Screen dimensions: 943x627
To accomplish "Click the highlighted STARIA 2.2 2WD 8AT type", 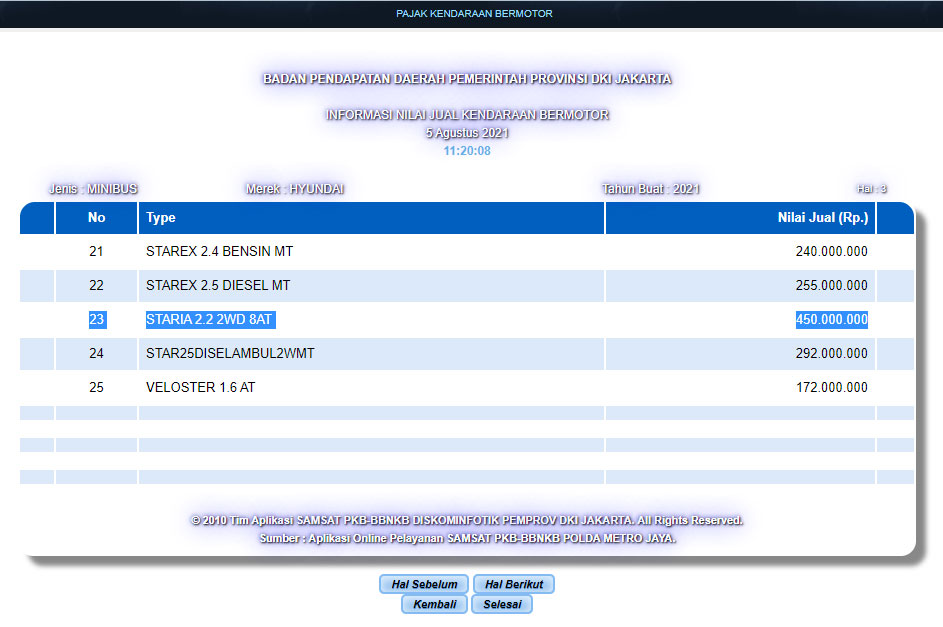I will click(x=210, y=319).
